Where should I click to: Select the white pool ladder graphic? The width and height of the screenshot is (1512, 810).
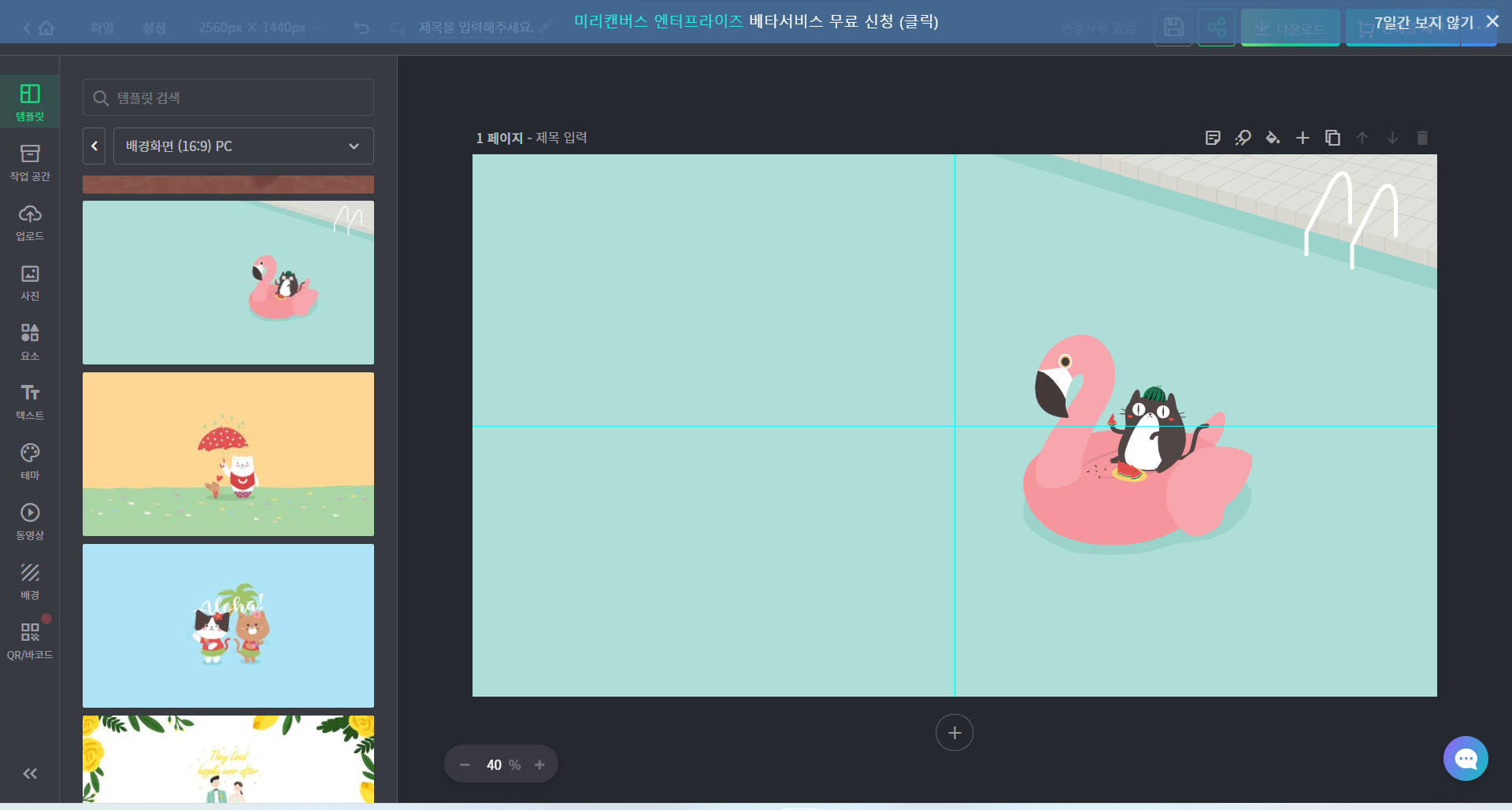1351,220
